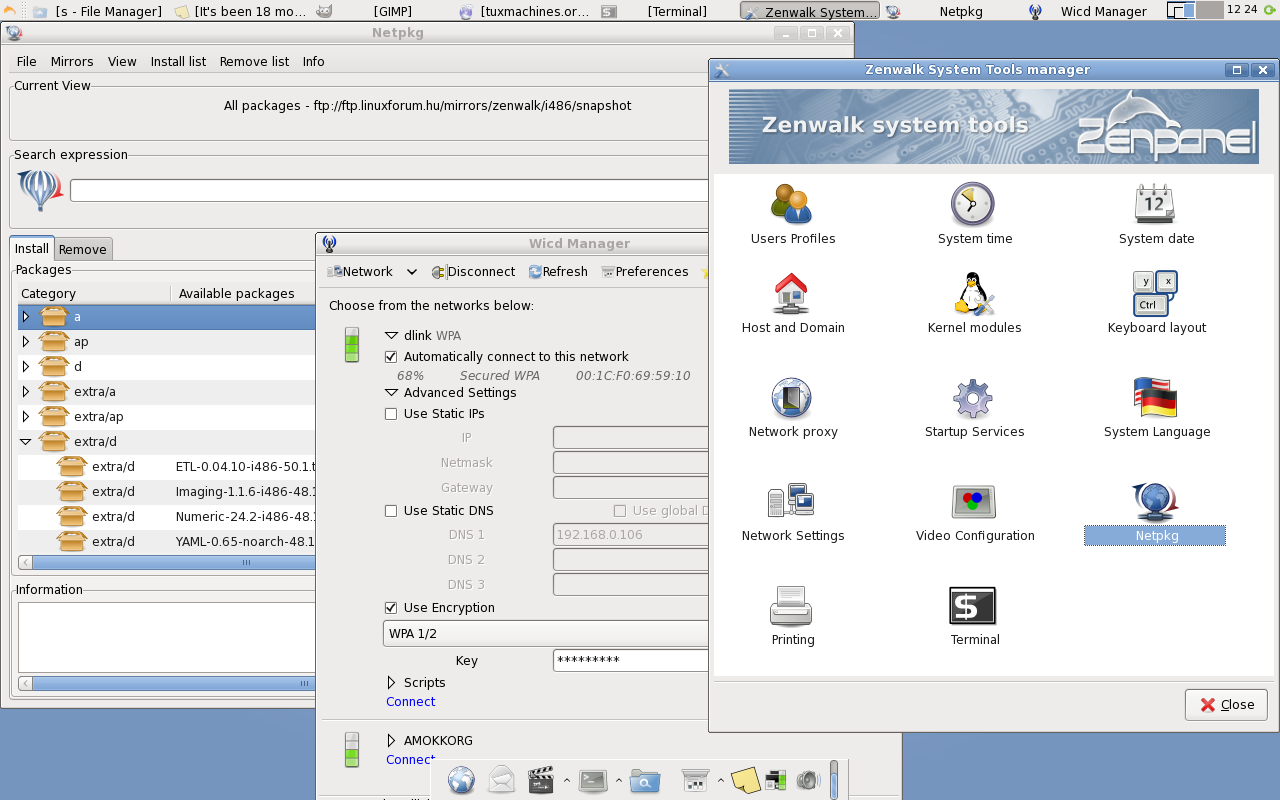Viewport: 1280px width, 800px height.
Task: Open the mail envelope icon in the dock
Action: point(501,780)
